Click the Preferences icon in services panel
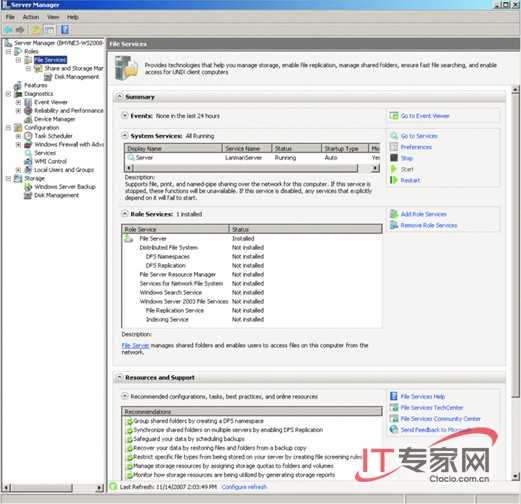Viewport: 521px width, 504px height. (x=394, y=147)
